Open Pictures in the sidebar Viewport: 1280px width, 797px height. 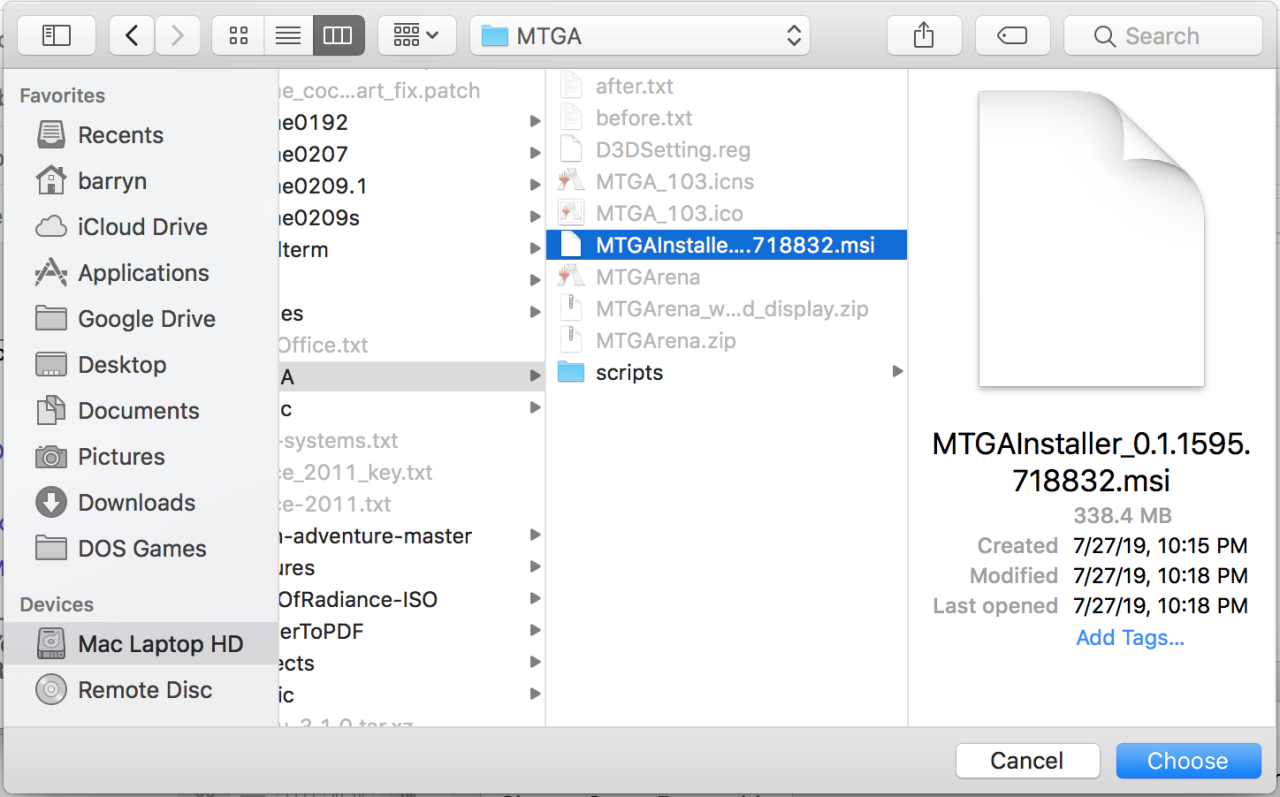[x=140, y=457]
